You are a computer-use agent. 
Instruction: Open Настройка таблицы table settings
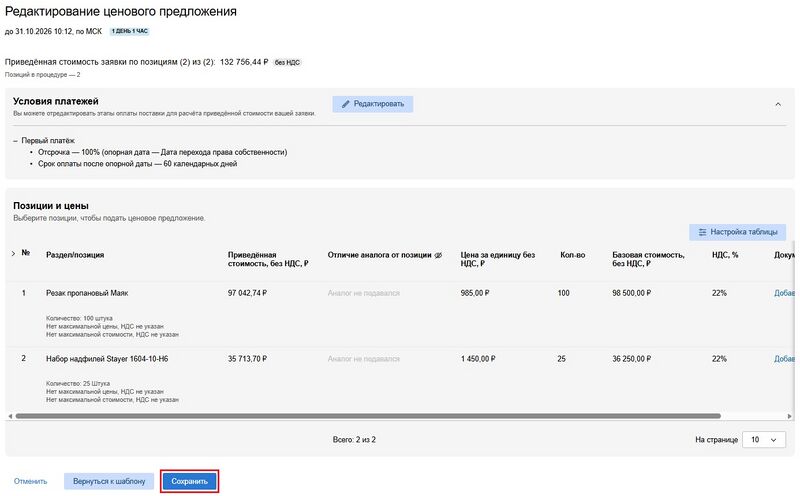tap(737, 232)
